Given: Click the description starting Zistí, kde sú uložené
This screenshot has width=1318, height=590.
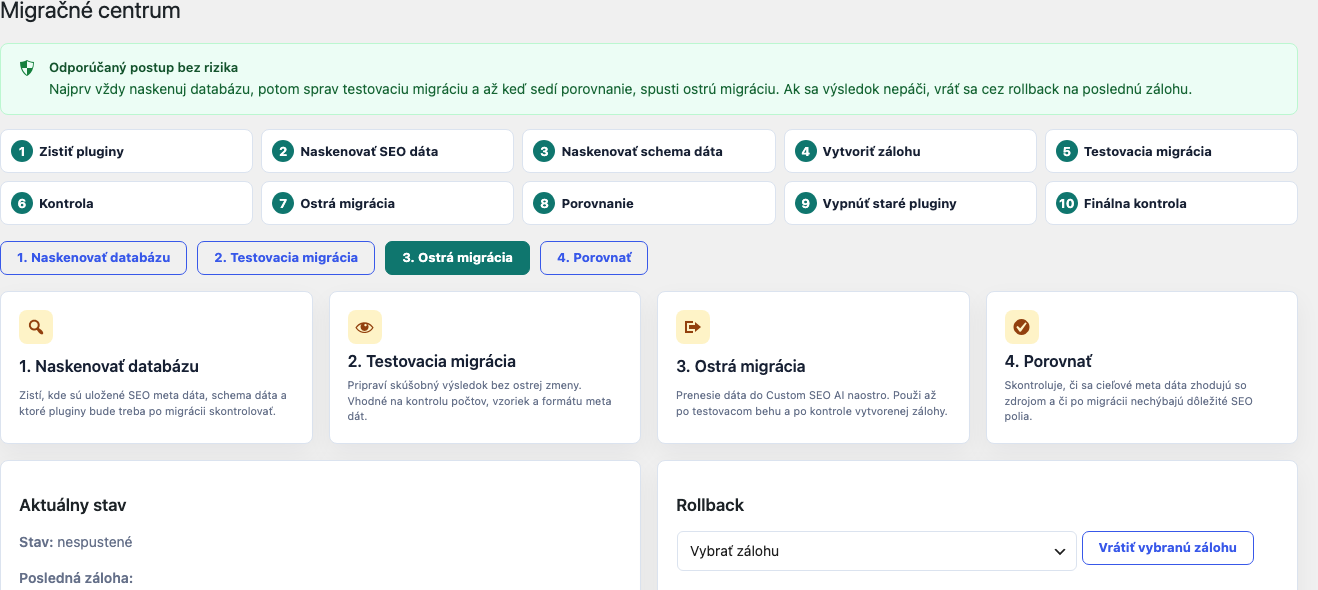Looking at the screenshot, I should 154,404.
